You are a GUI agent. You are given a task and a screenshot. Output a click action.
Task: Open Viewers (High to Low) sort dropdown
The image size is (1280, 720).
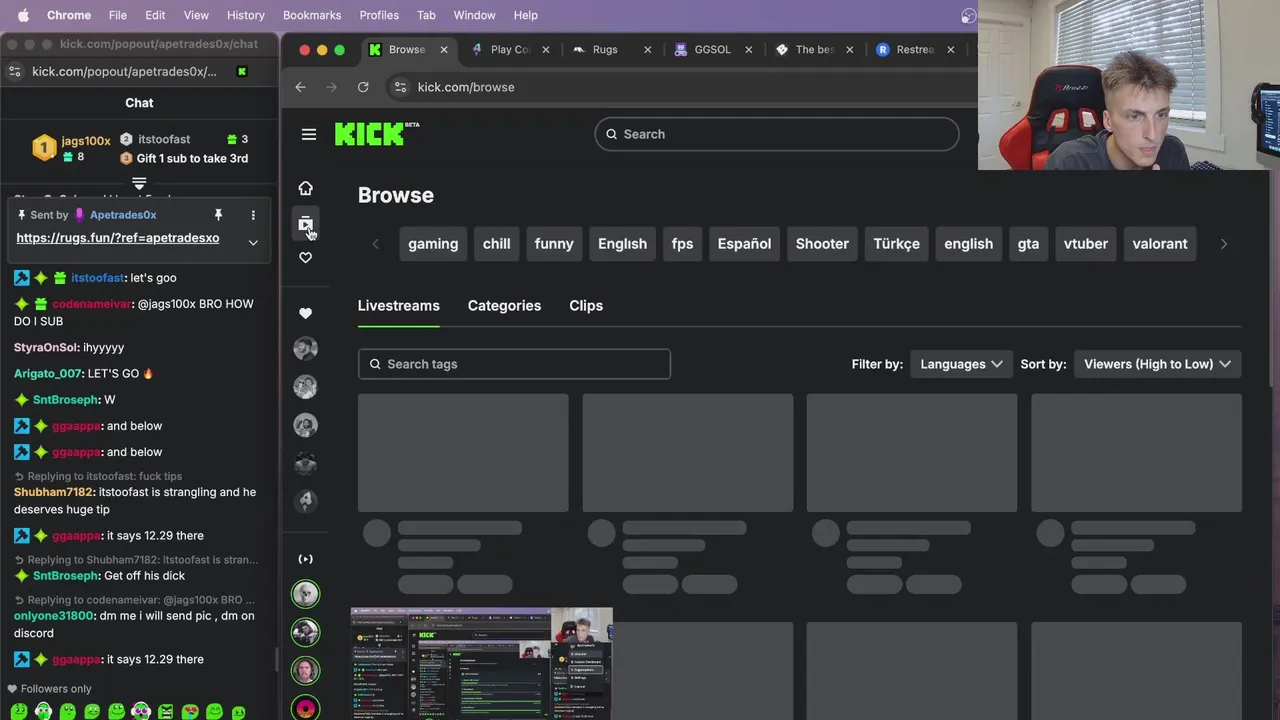(x=1157, y=364)
